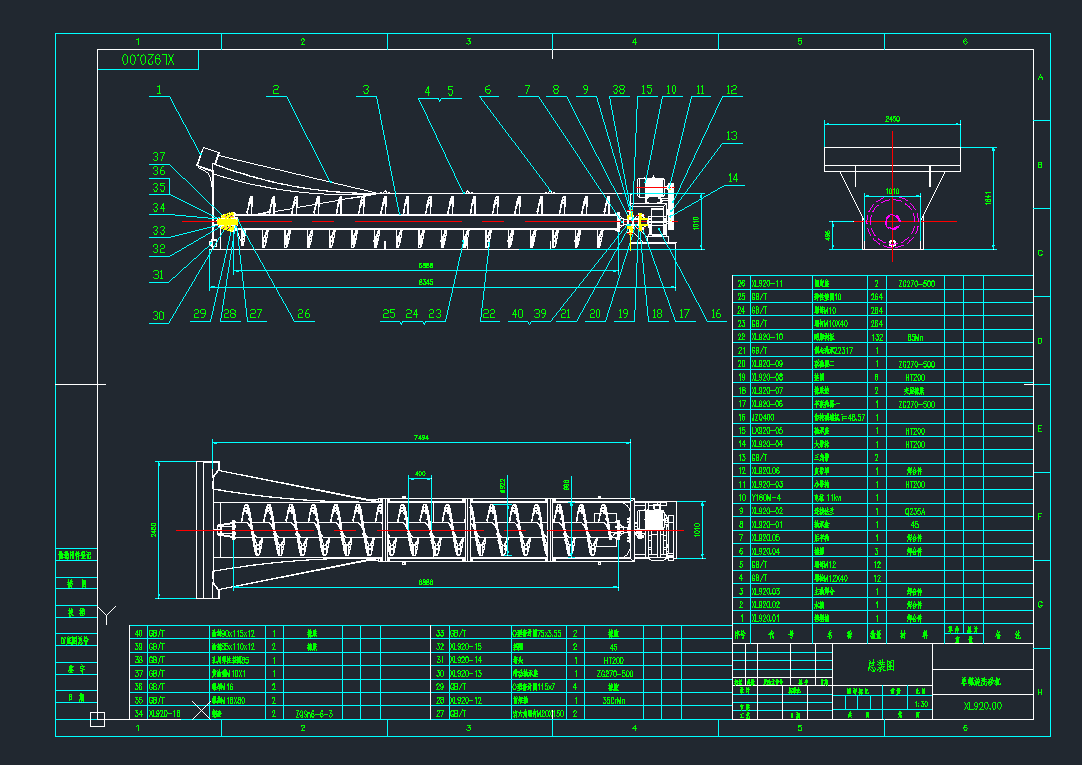Image resolution: width=1082 pixels, height=765 pixels.
Task: Select the JZQ400 entry in the parts list
Action: pos(764,416)
